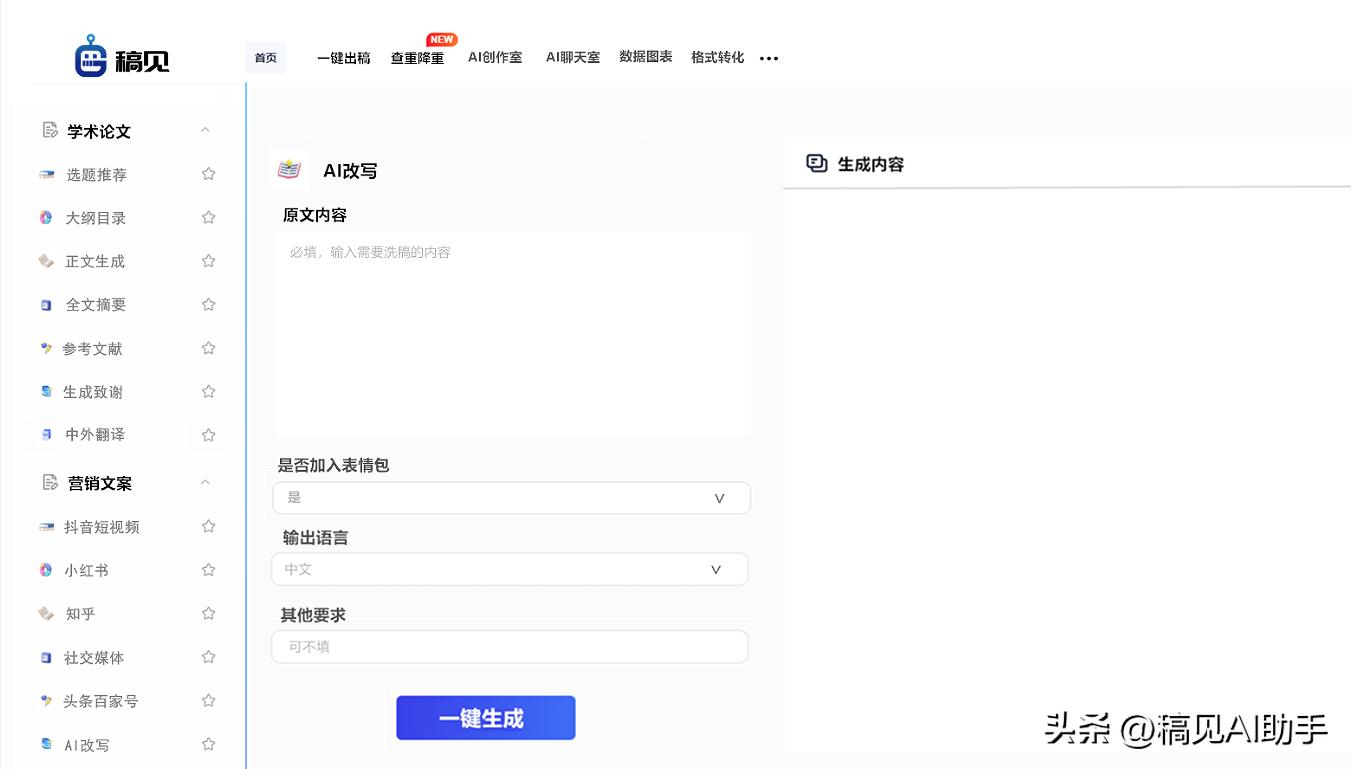Open 抖音短视频 via its sidebar icon
1351x769 pixels.
46,525
